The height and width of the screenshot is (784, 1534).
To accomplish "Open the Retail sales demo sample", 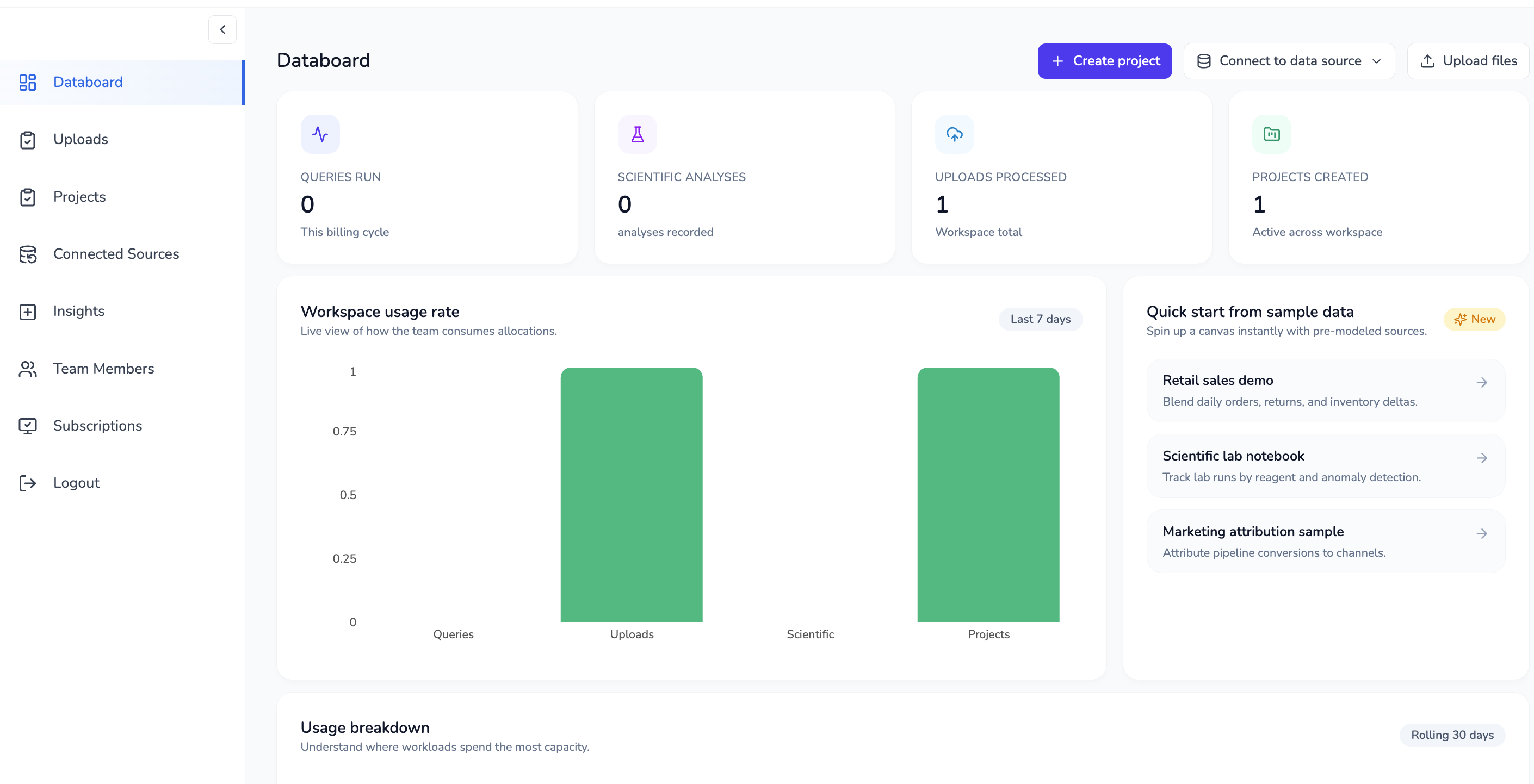I will point(1325,390).
